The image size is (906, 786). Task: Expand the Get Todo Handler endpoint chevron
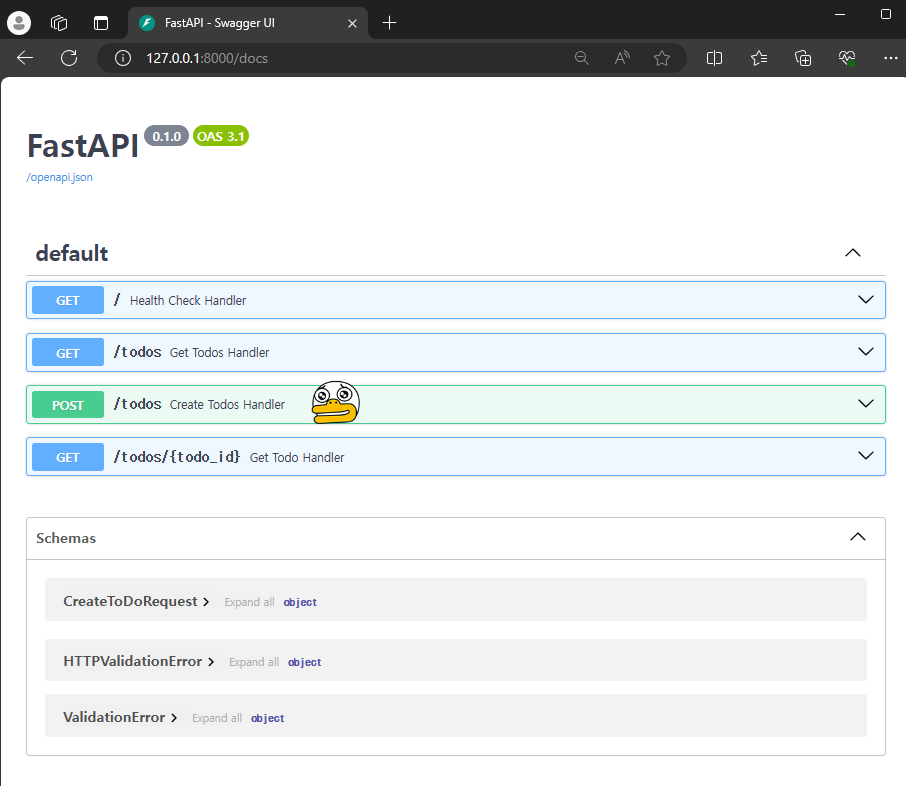coord(866,455)
